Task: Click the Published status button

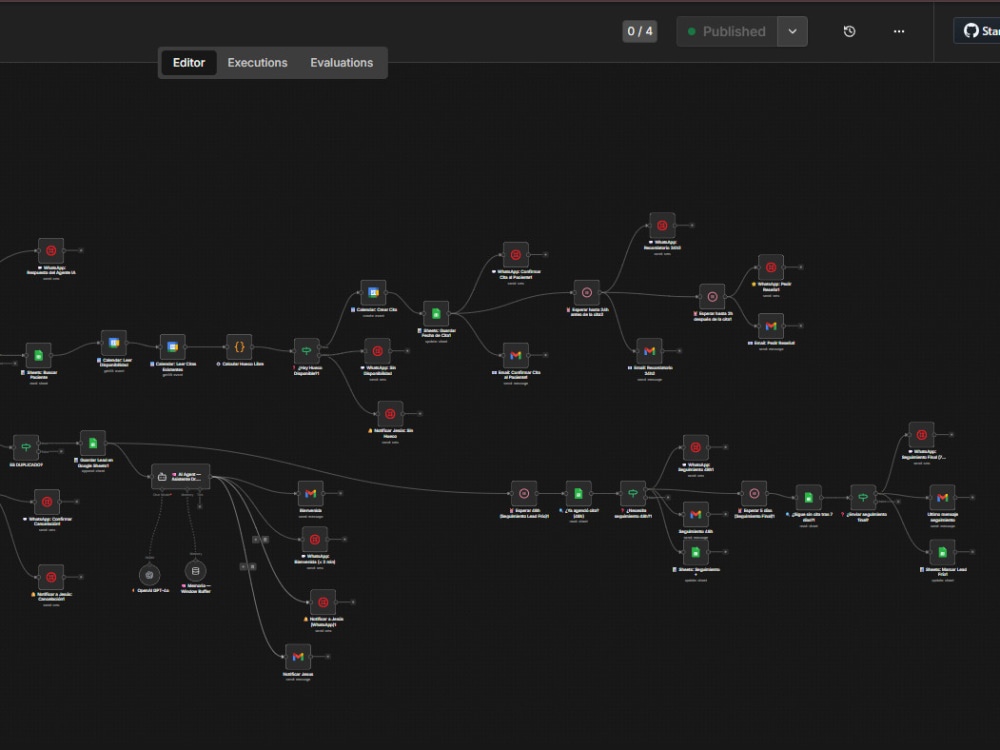Action: (726, 31)
